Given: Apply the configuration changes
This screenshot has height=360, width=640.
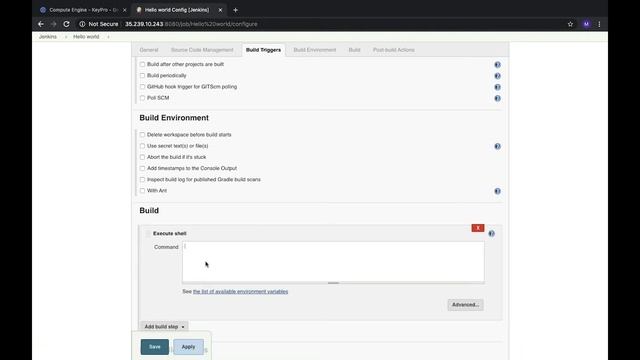Looking at the screenshot, I should [x=188, y=347].
